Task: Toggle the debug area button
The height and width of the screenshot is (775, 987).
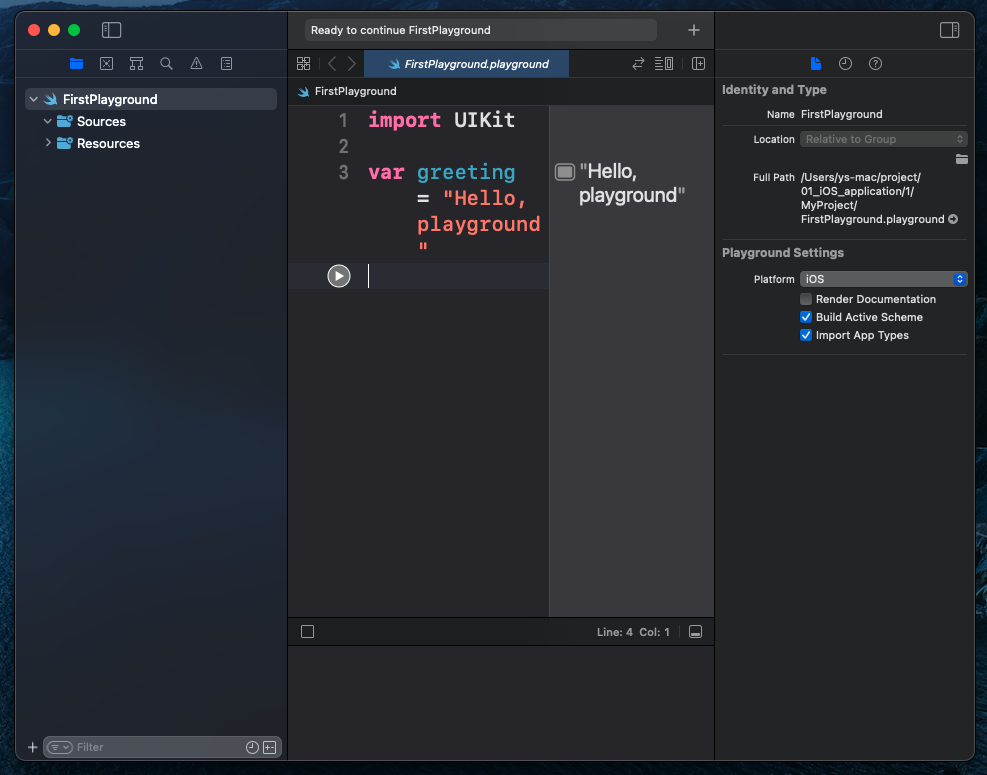Action: point(696,631)
